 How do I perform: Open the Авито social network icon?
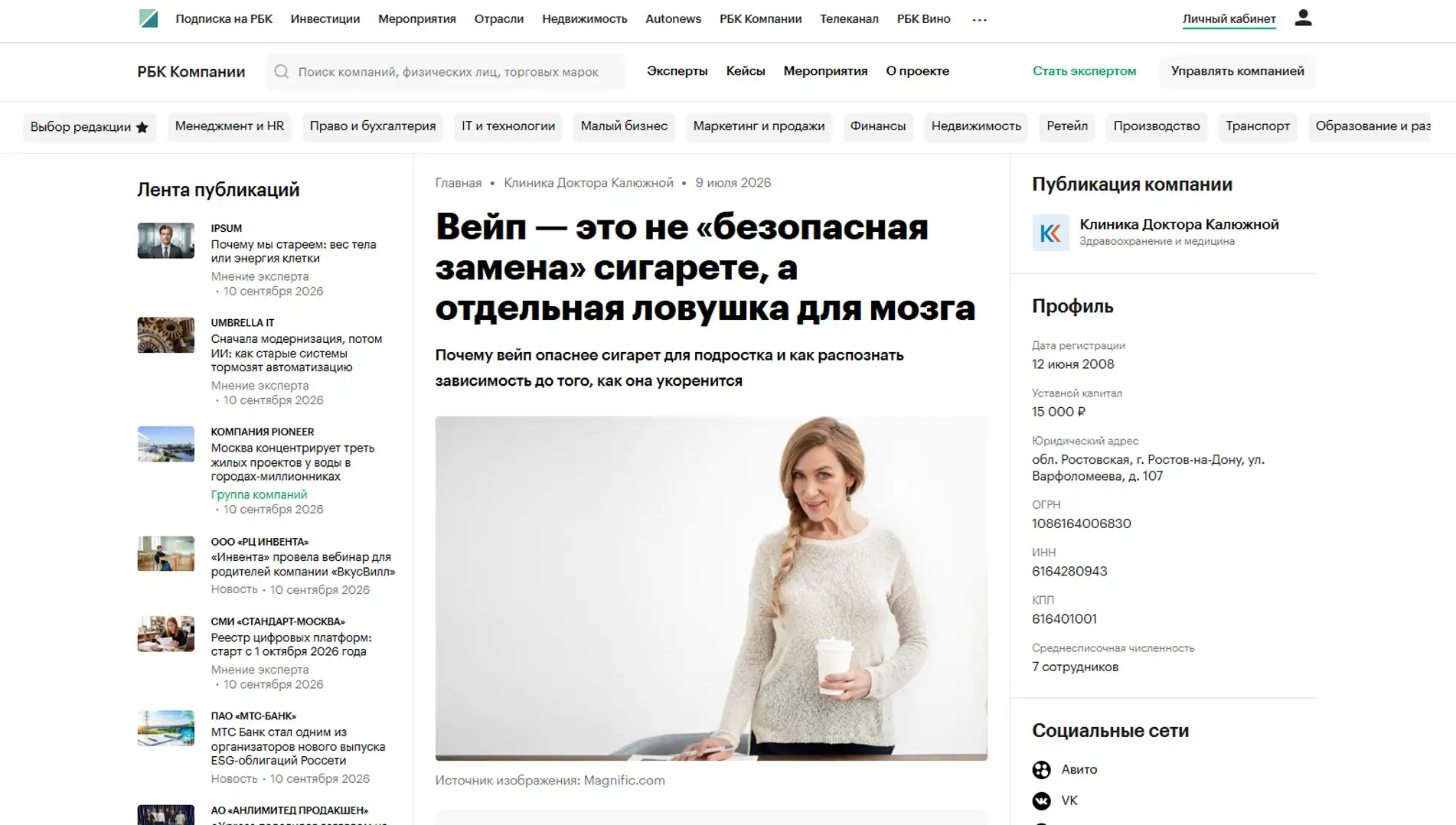click(x=1041, y=770)
